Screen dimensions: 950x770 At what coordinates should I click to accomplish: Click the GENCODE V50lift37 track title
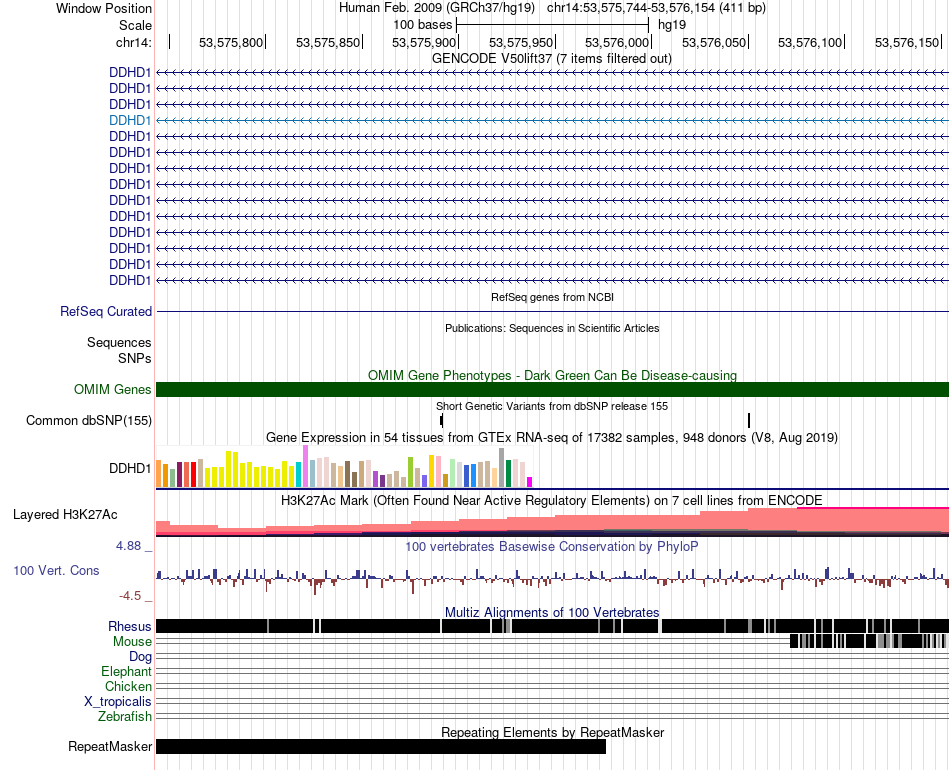552,59
